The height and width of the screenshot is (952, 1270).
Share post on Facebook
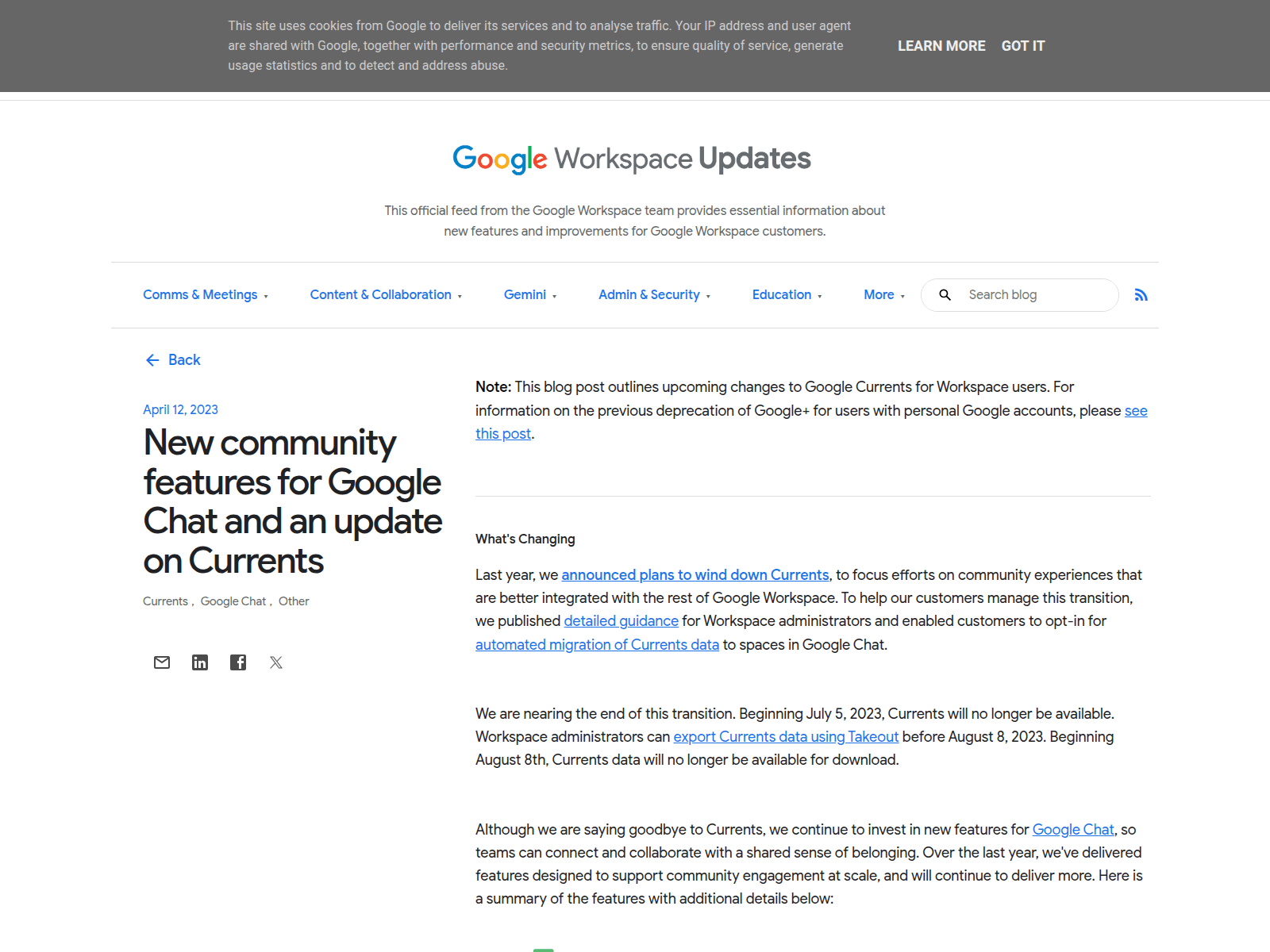point(238,662)
